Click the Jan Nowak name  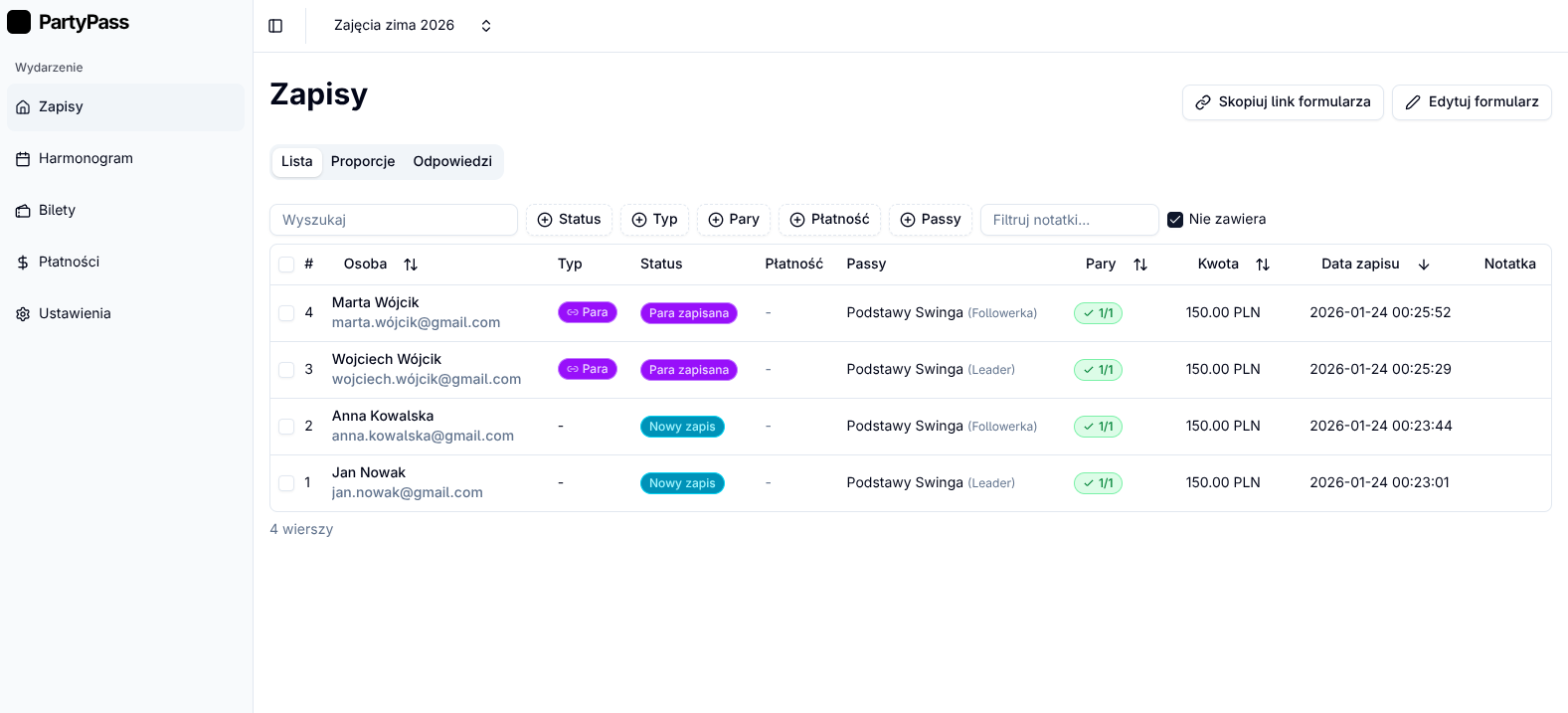pyautogui.click(x=369, y=473)
